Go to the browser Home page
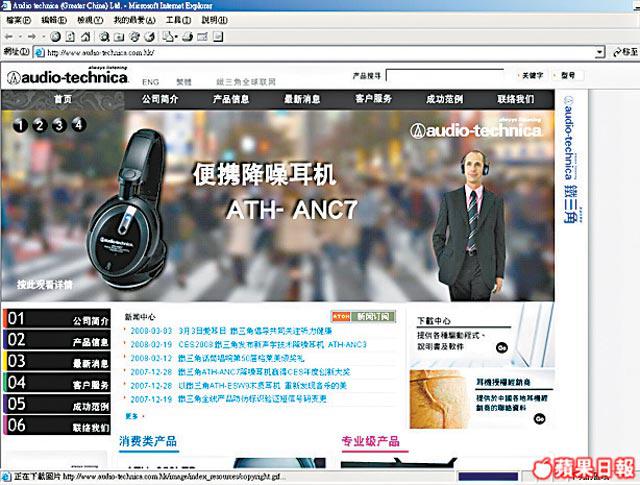640x485 pixels. click(x=85, y=37)
